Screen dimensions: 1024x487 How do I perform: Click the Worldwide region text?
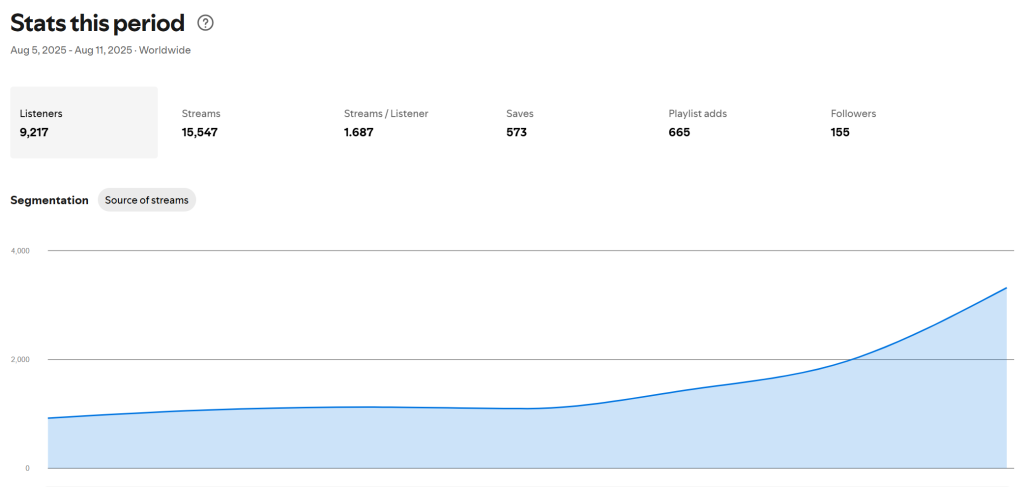tap(165, 50)
